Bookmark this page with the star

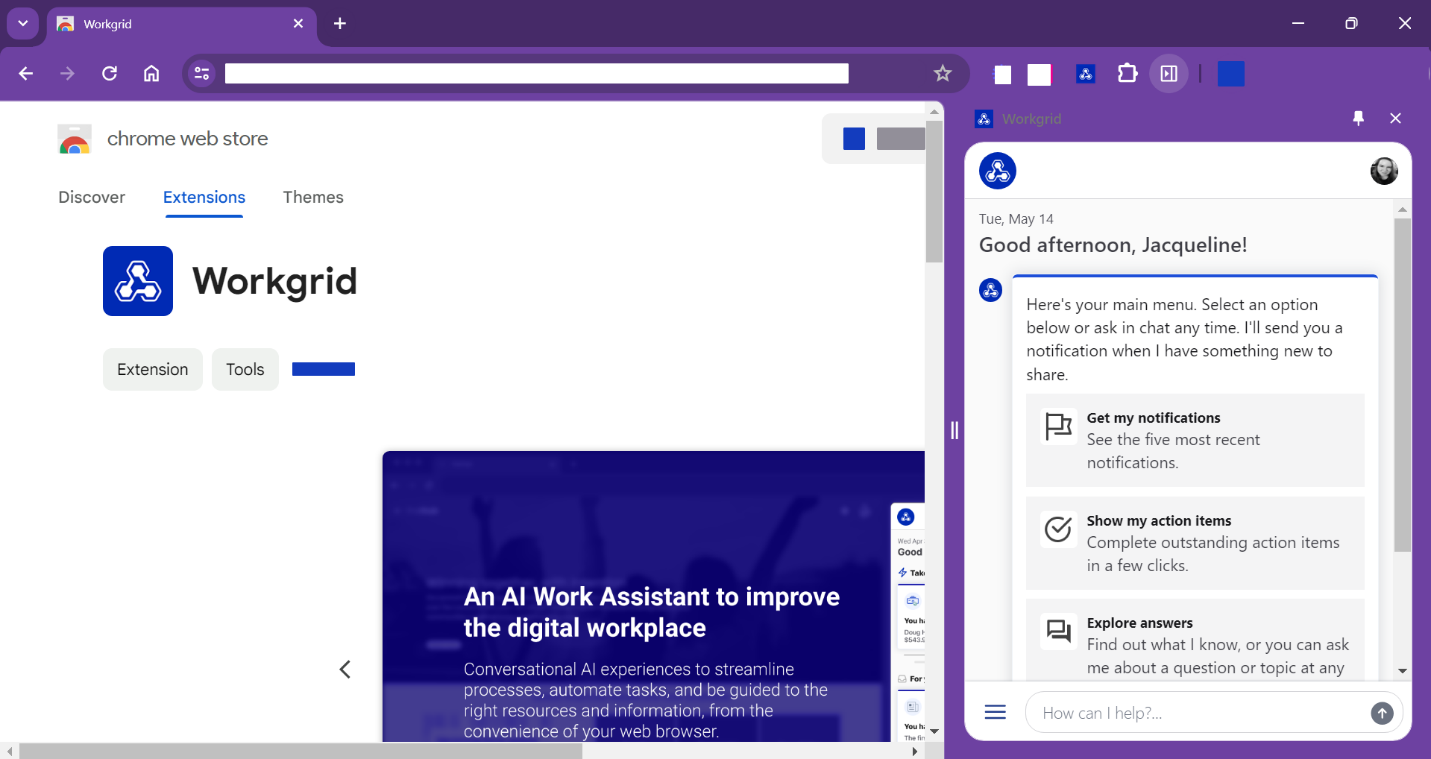tap(942, 73)
